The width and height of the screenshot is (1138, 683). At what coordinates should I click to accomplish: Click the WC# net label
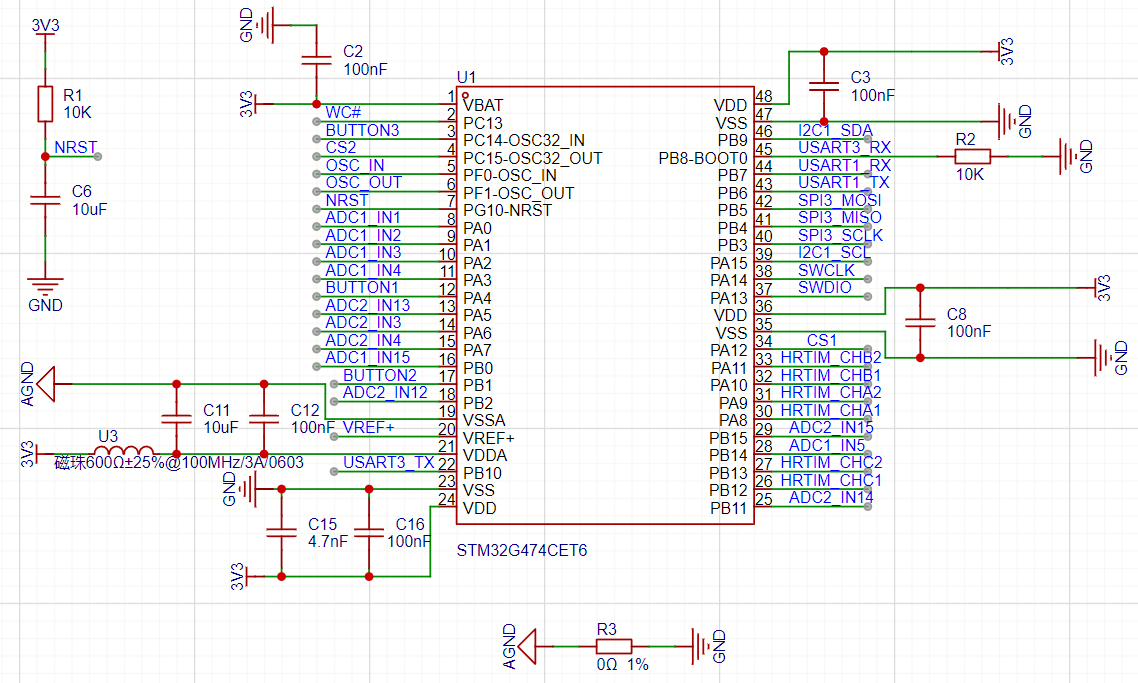[343, 113]
